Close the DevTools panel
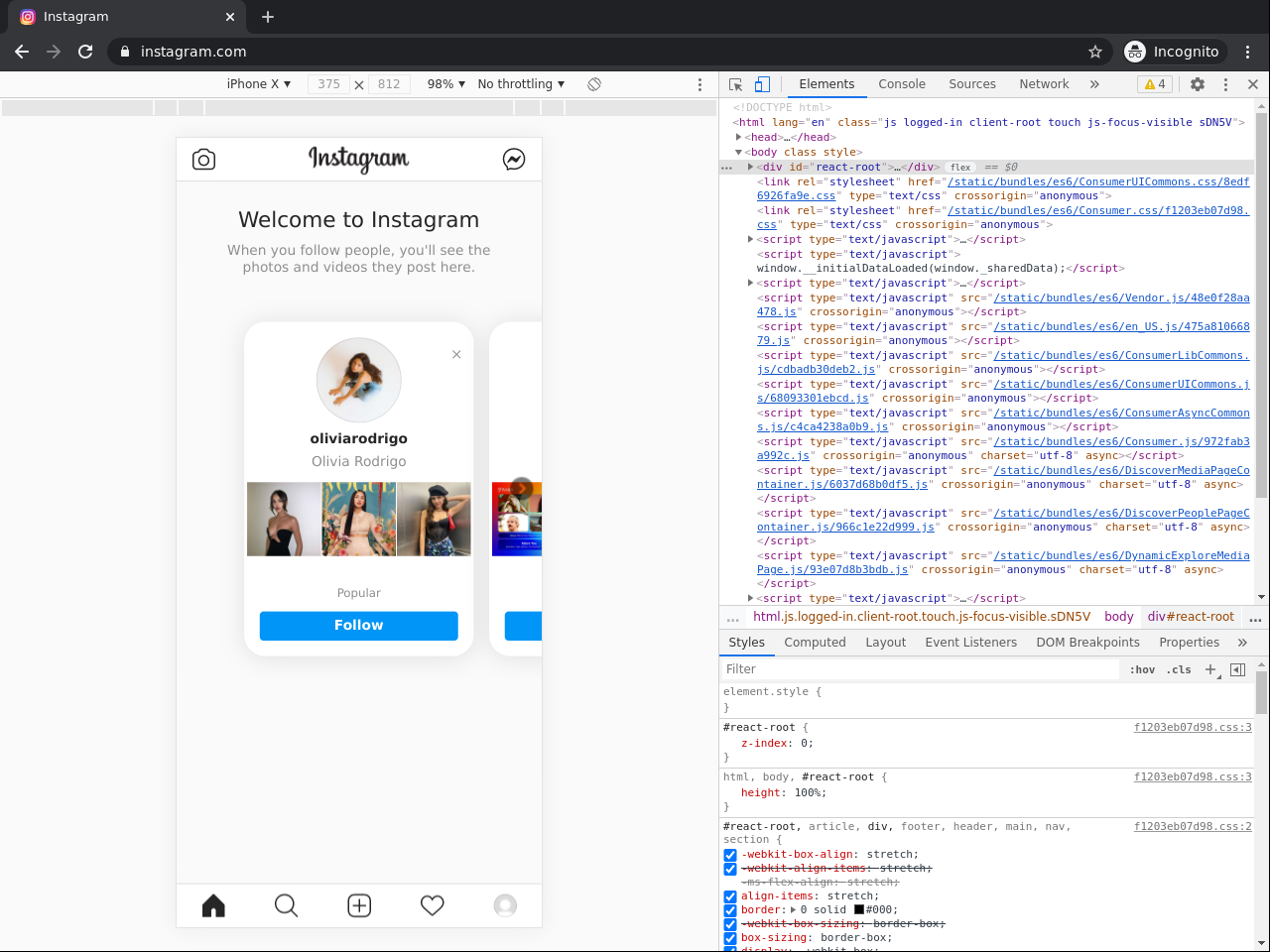 click(1253, 84)
